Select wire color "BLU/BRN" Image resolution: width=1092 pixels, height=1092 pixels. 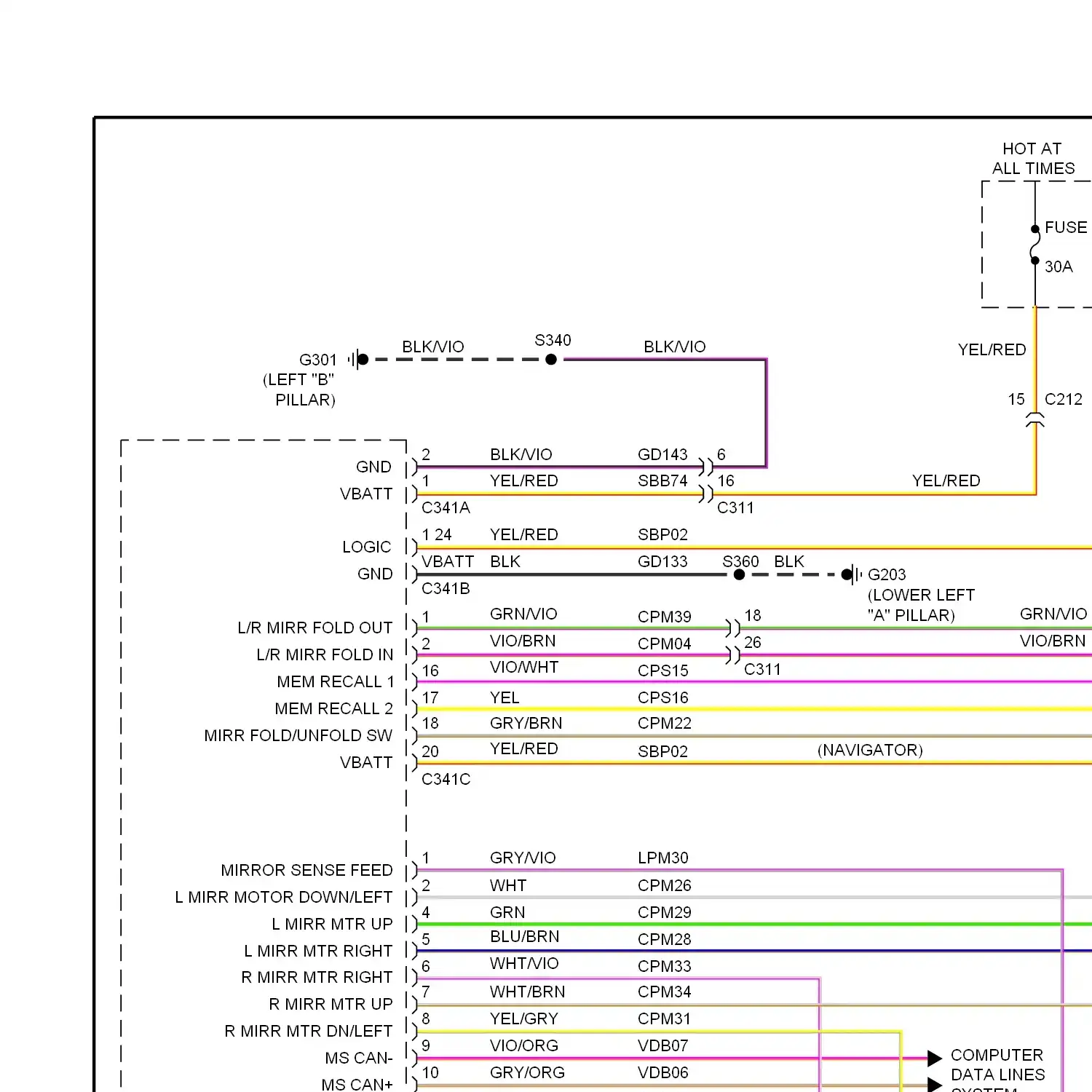524,936
